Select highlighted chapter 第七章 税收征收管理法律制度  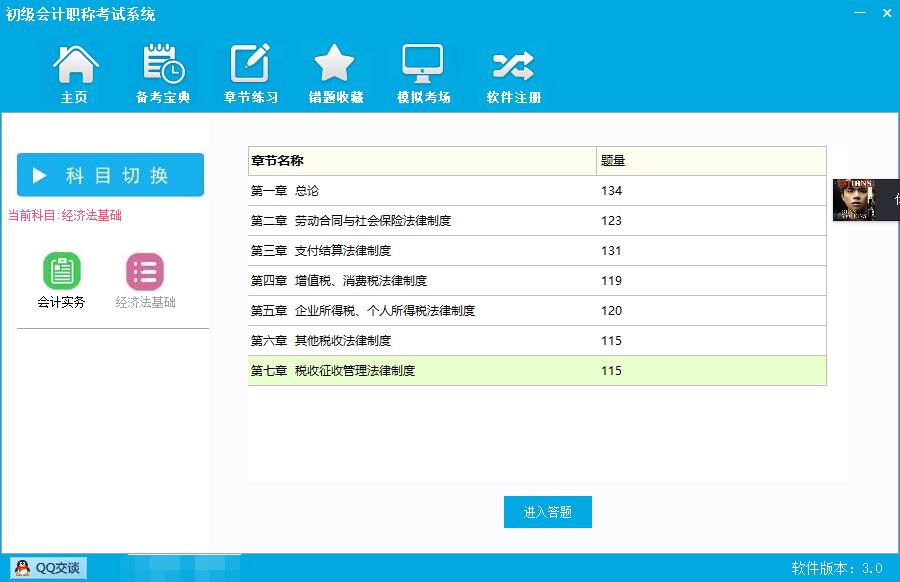(420, 371)
